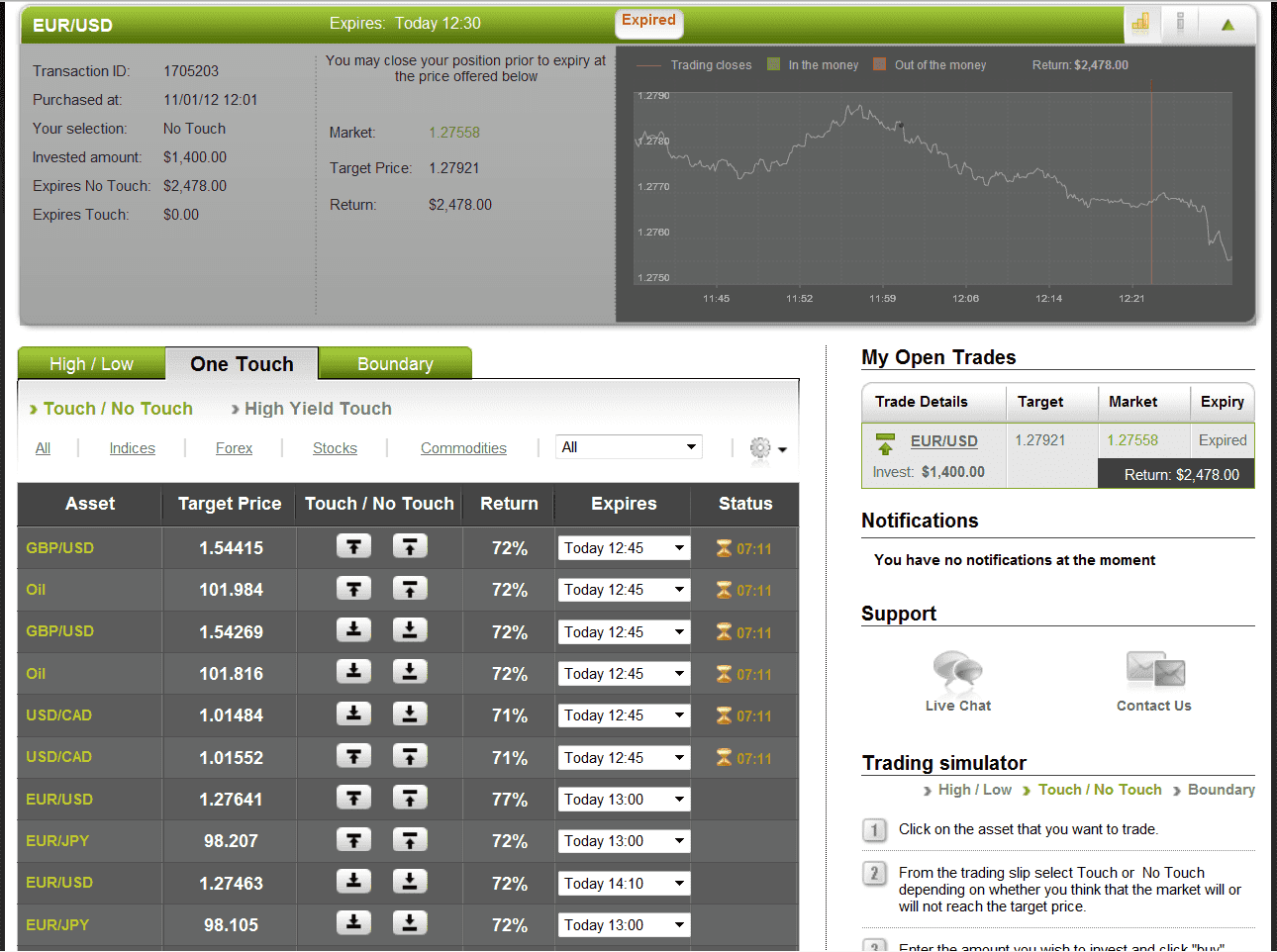Open Live Chat support

coord(956,670)
